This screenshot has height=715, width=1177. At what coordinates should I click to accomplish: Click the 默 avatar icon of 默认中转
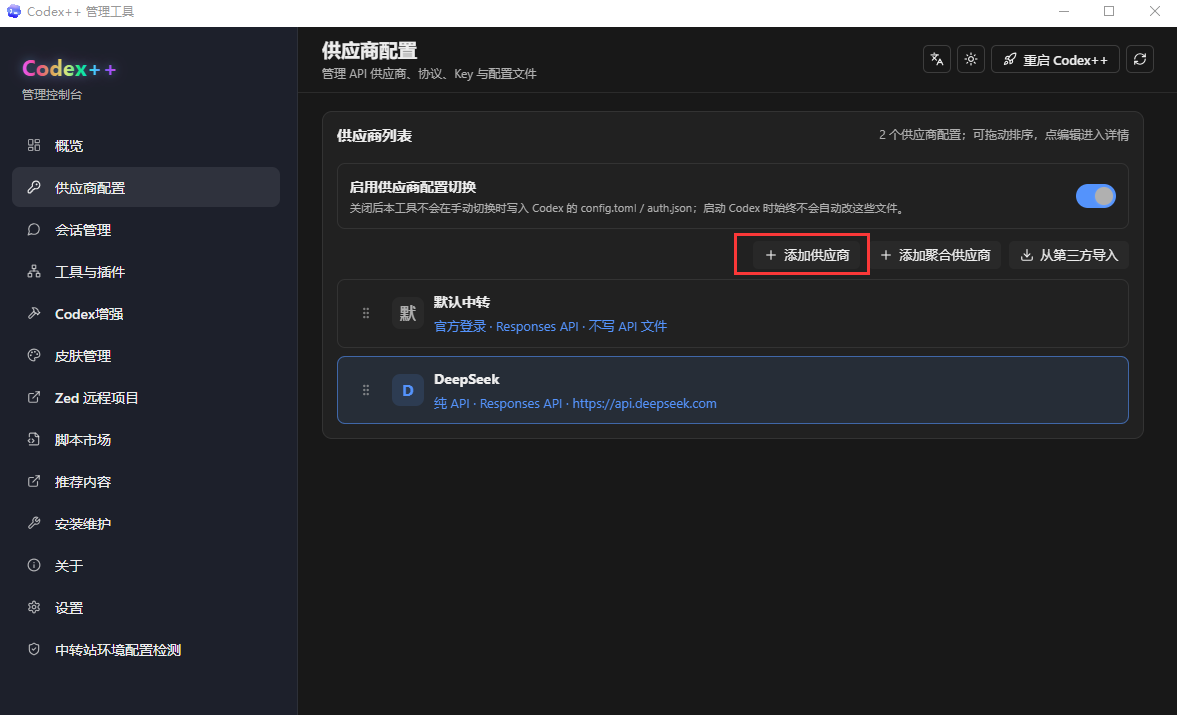(408, 313)
